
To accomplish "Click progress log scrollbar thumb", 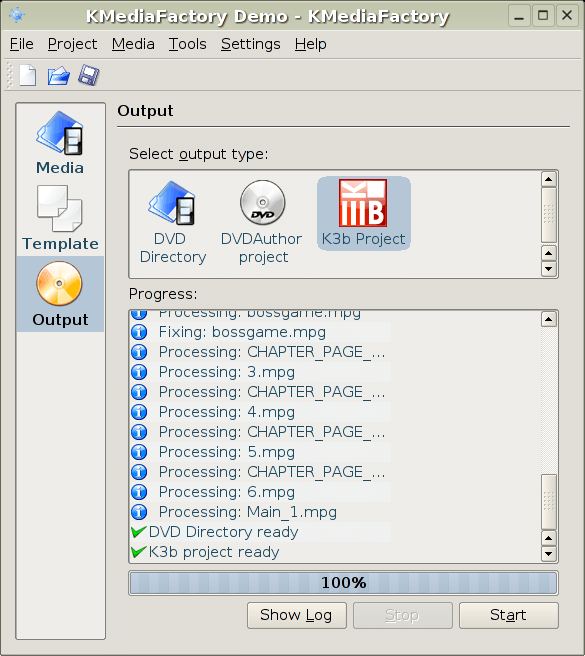I will [549, 502].
